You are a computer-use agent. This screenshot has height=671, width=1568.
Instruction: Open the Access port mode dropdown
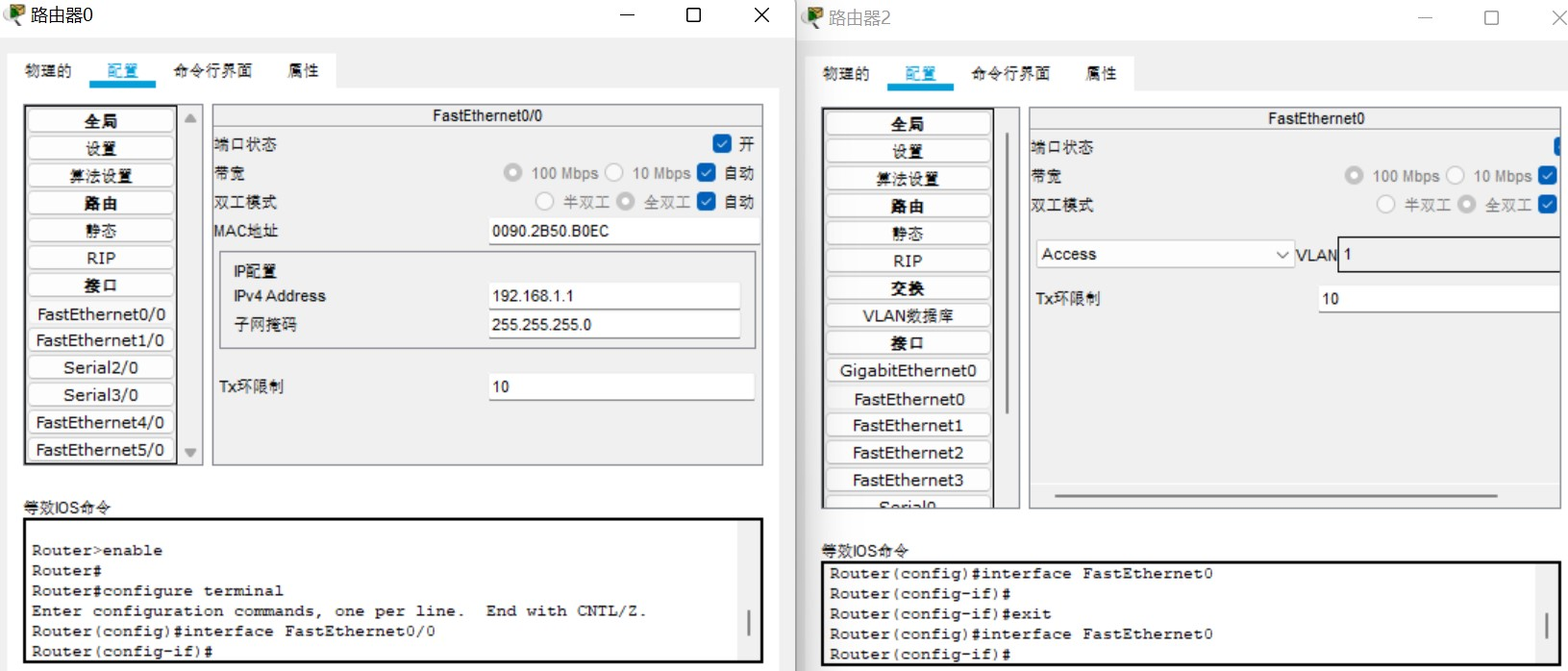1164,255
